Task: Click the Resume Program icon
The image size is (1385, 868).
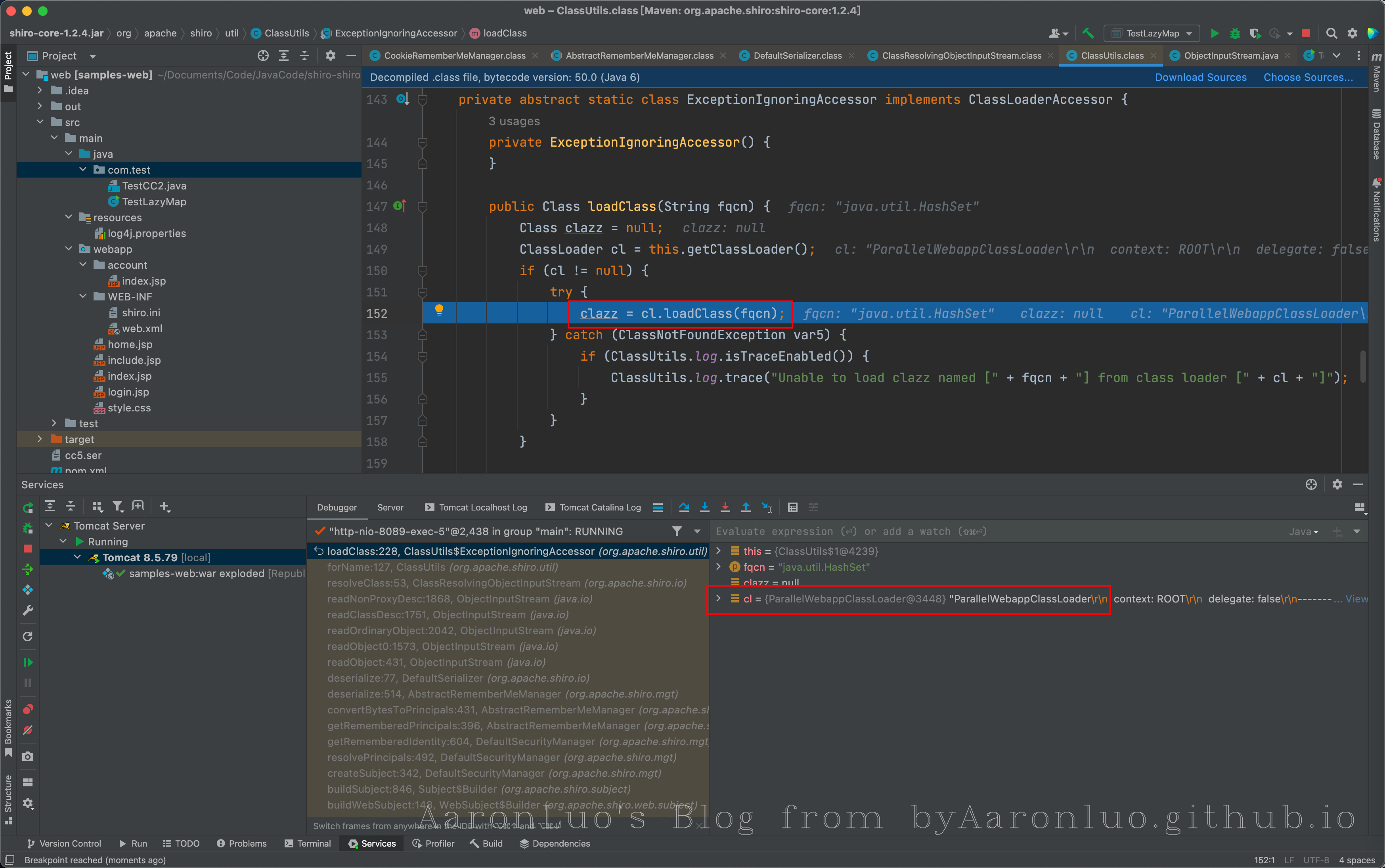Action: pos(28,662)
